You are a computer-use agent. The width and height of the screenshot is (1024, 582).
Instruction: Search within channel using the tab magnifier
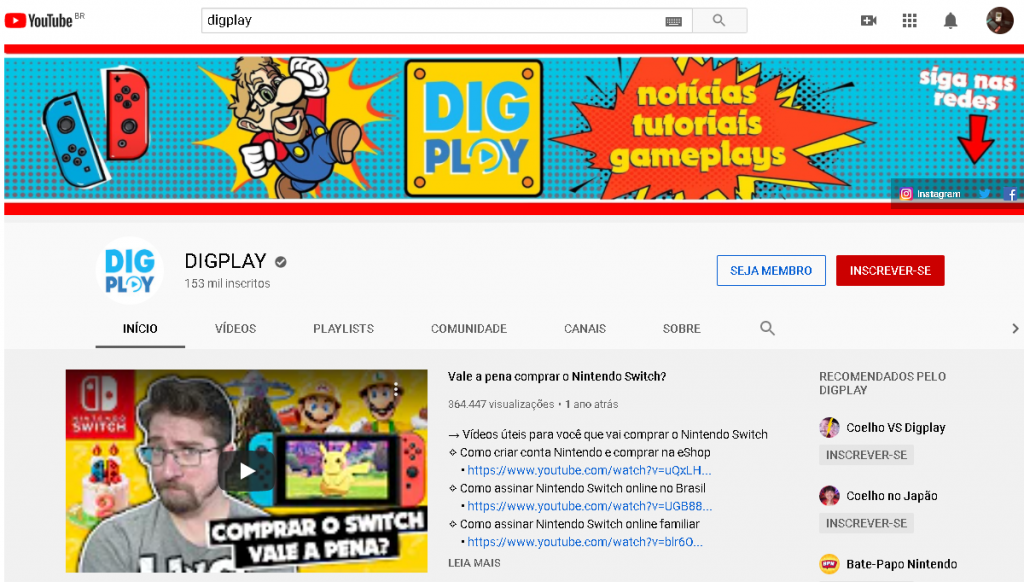[767, 328]
